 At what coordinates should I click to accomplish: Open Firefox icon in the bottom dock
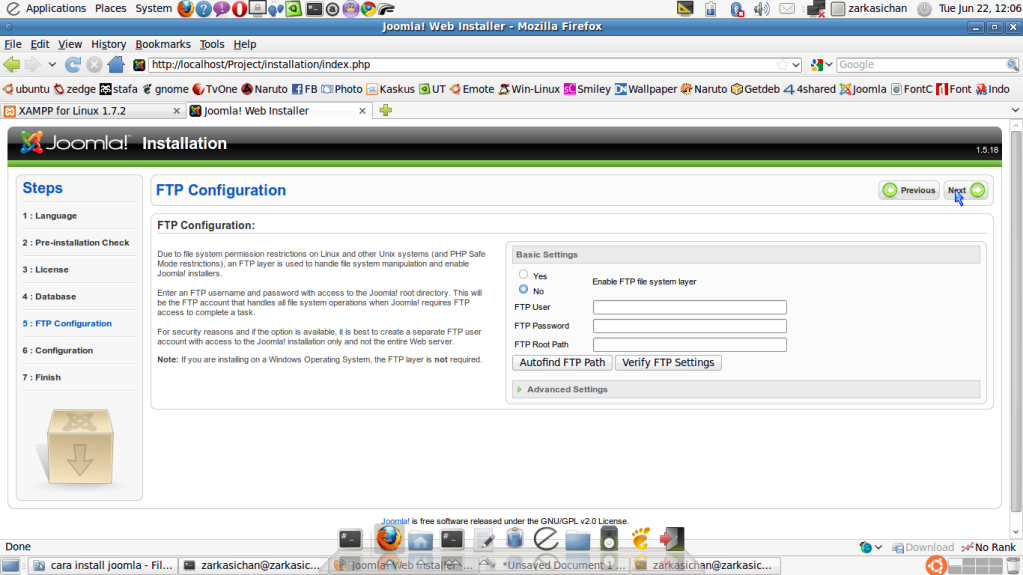(x=389, y=538)
